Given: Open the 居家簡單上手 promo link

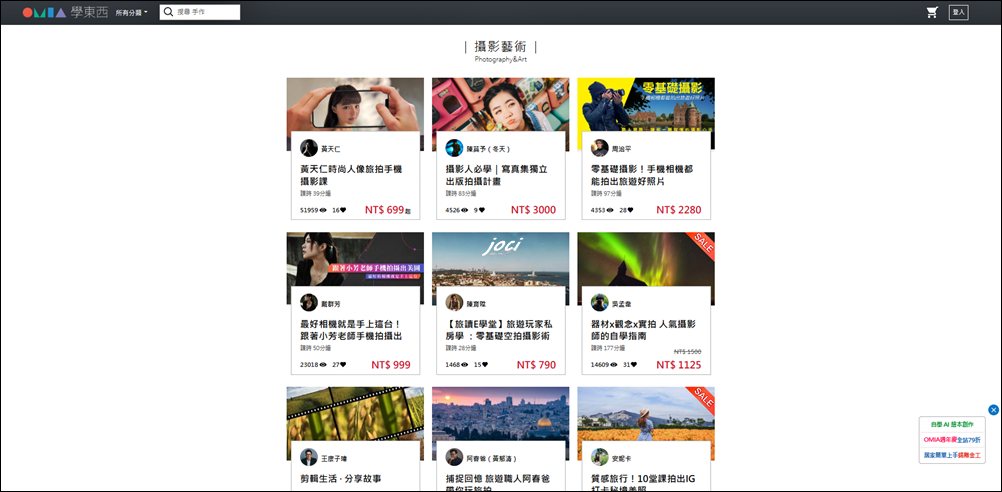Looking at the screenshot, I should click(x=952, y=455).
